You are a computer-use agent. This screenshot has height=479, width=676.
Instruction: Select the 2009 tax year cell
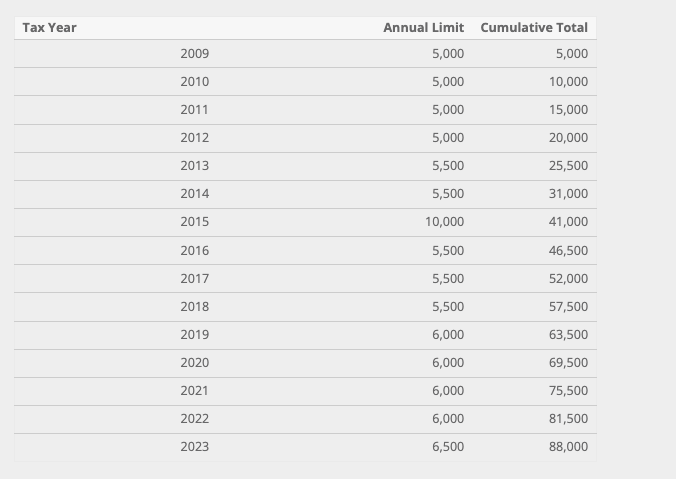tap(195, 54)
